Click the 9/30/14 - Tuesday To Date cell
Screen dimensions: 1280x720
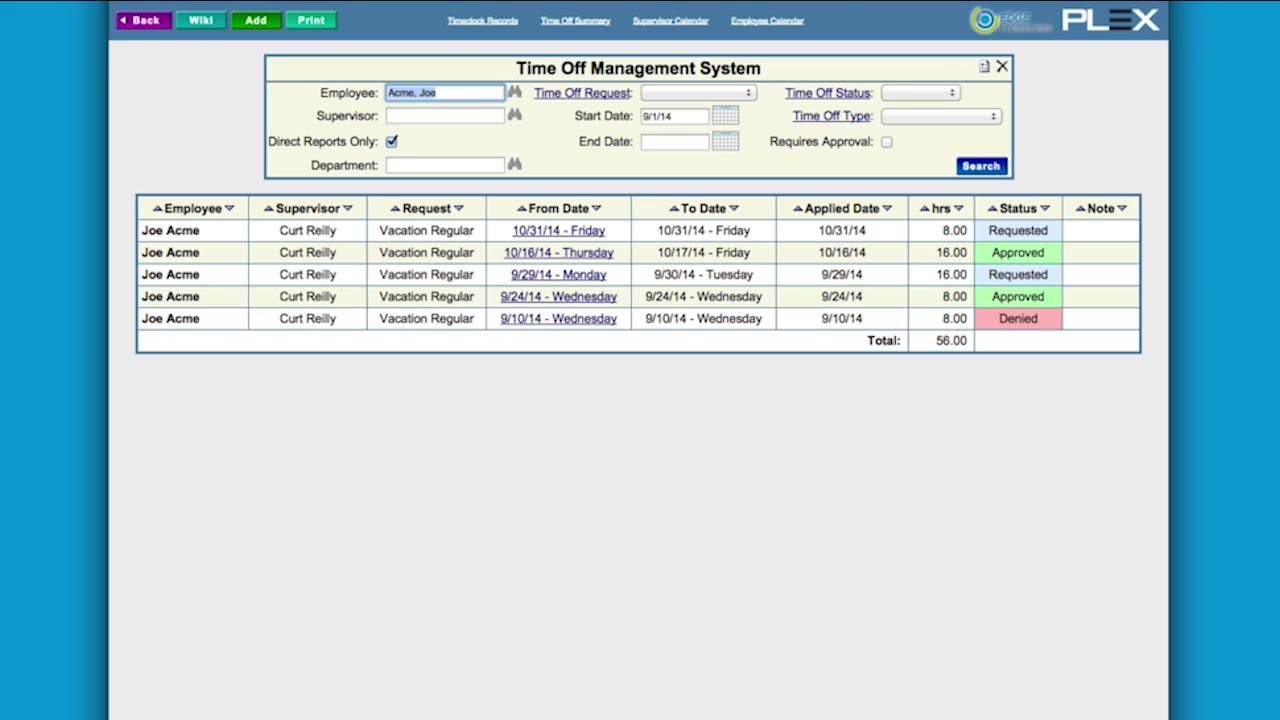tap(704, 275)
